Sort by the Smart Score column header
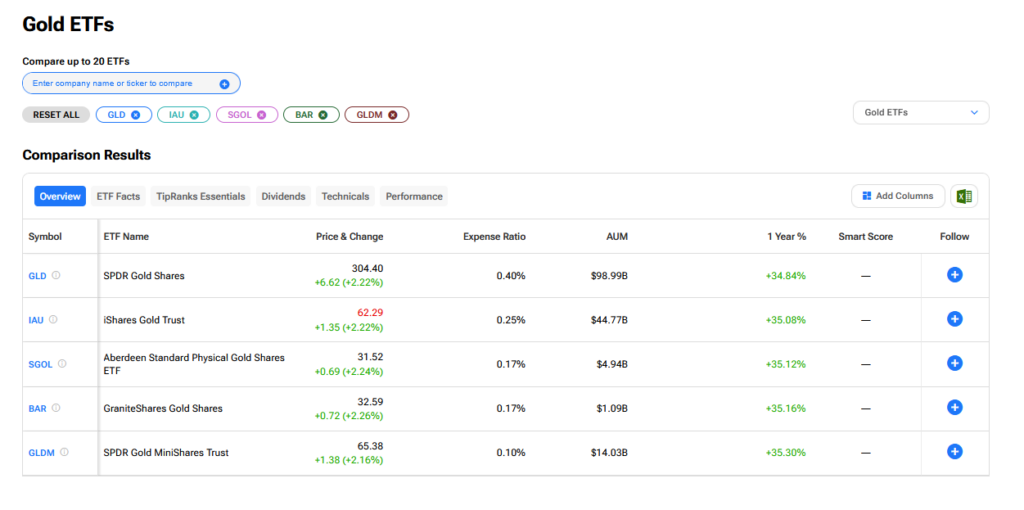 [865, 236]
